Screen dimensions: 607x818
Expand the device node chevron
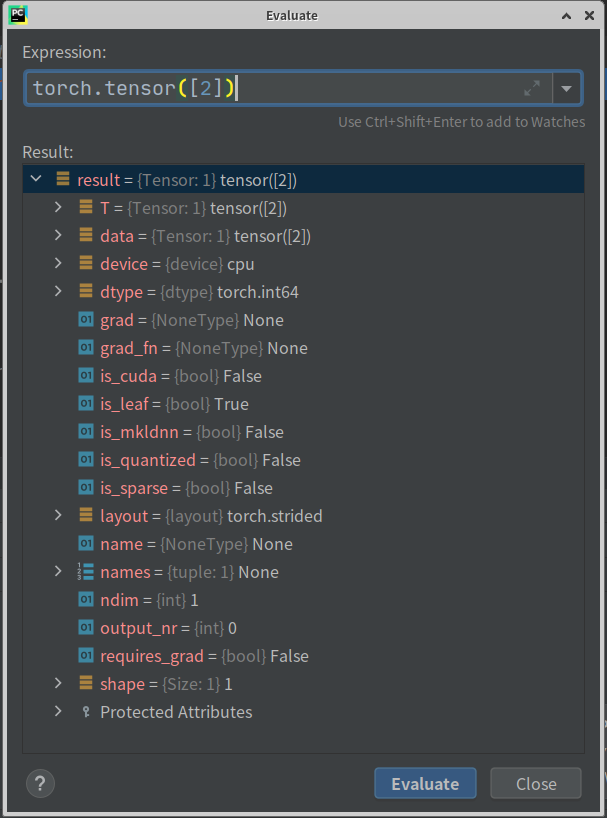tap(58, 263)
